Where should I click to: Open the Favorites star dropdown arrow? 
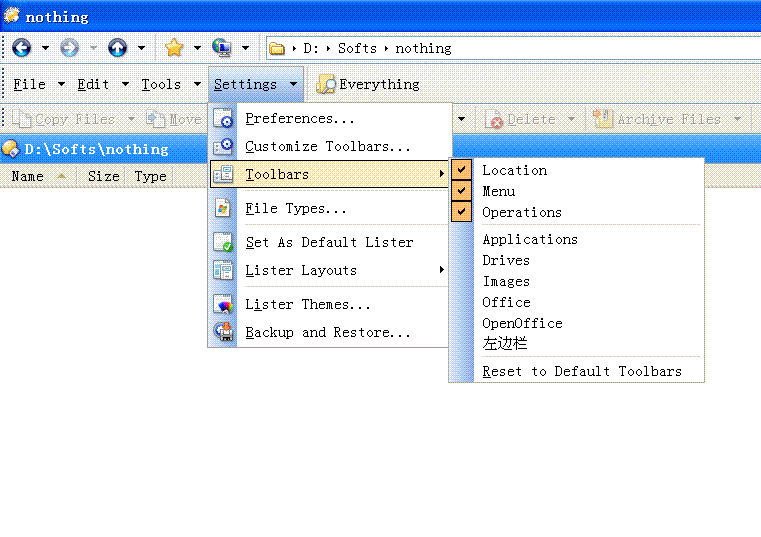coord(197,48)
